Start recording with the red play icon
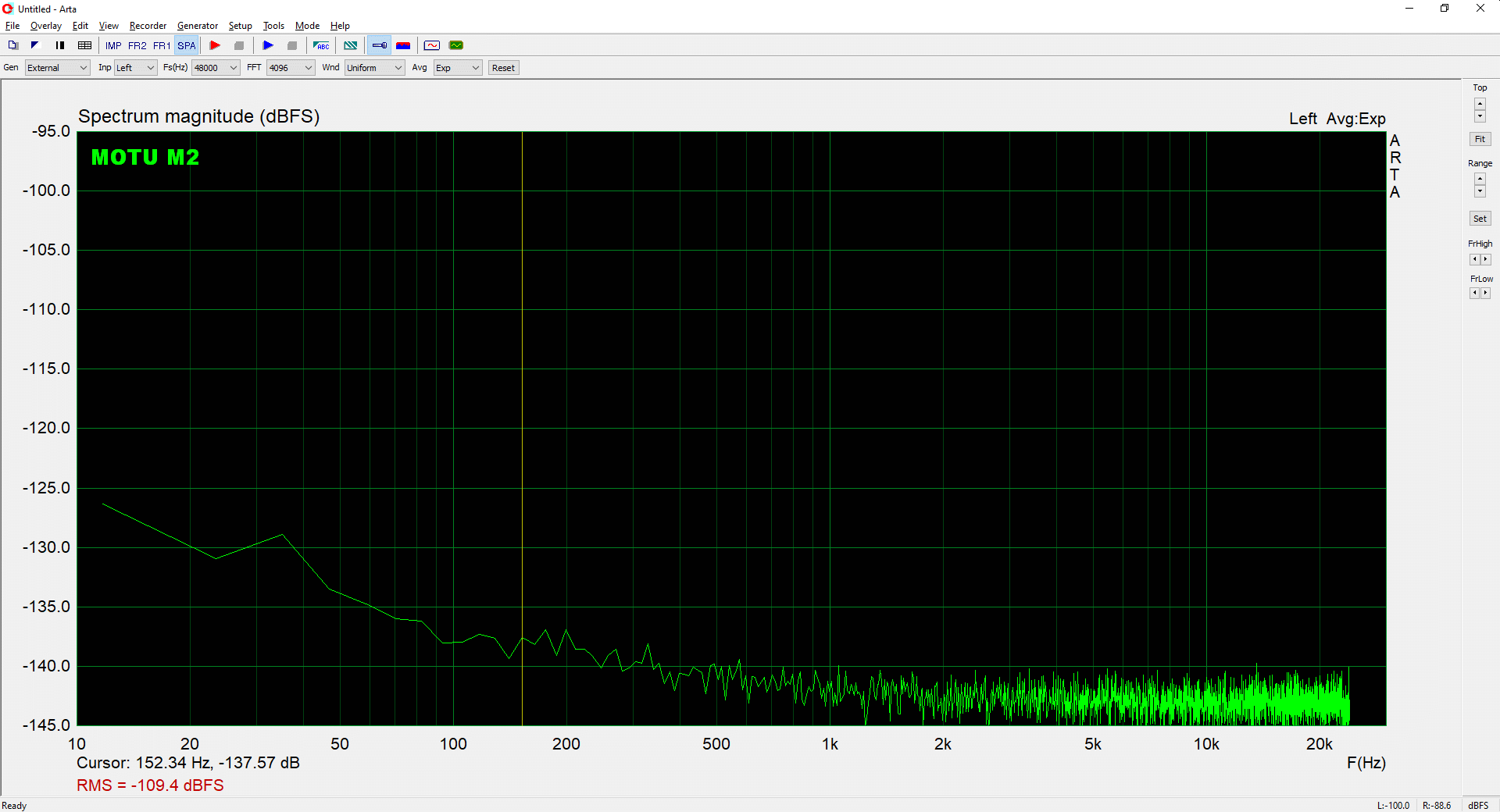Screen dimensions: 1500x812 point(215,45)
